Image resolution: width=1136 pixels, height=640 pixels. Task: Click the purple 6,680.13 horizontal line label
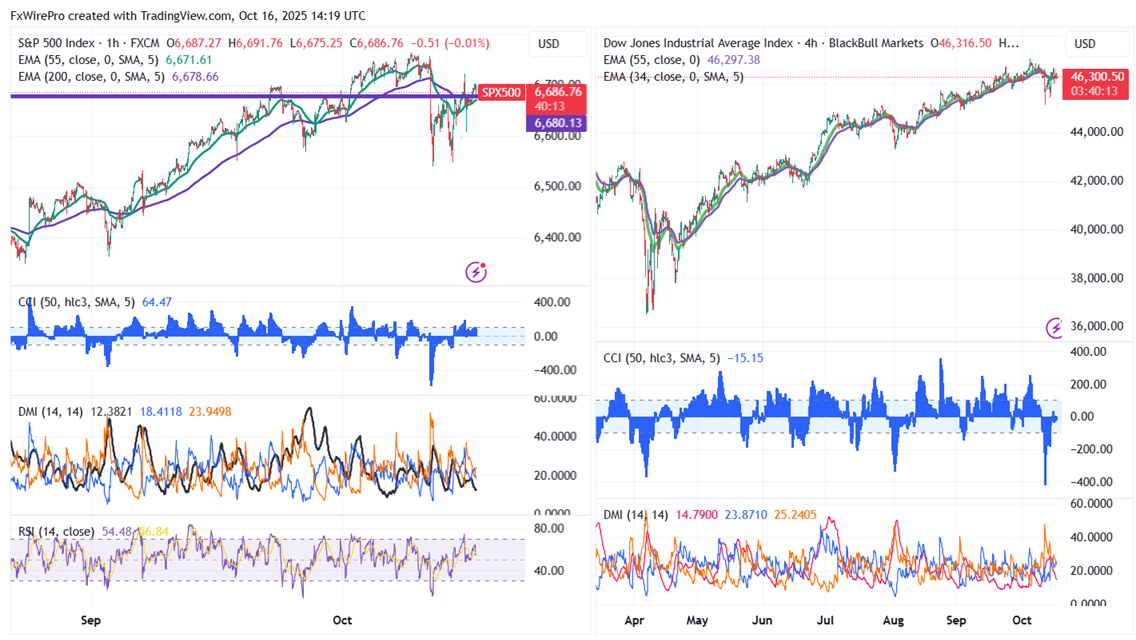(557, 123)
